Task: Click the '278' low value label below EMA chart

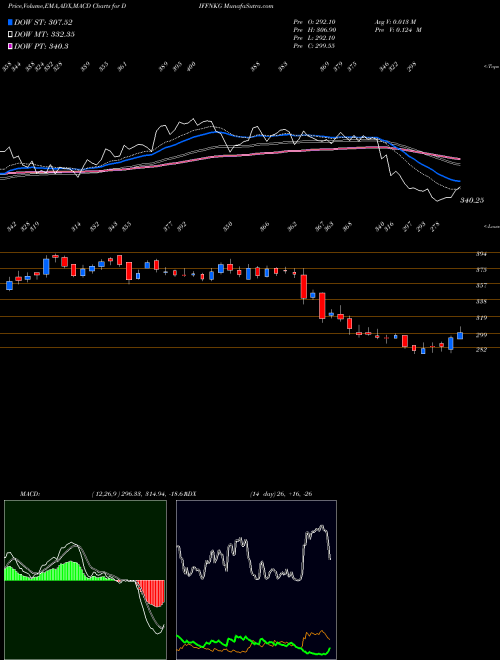Action: click(435, 226)
